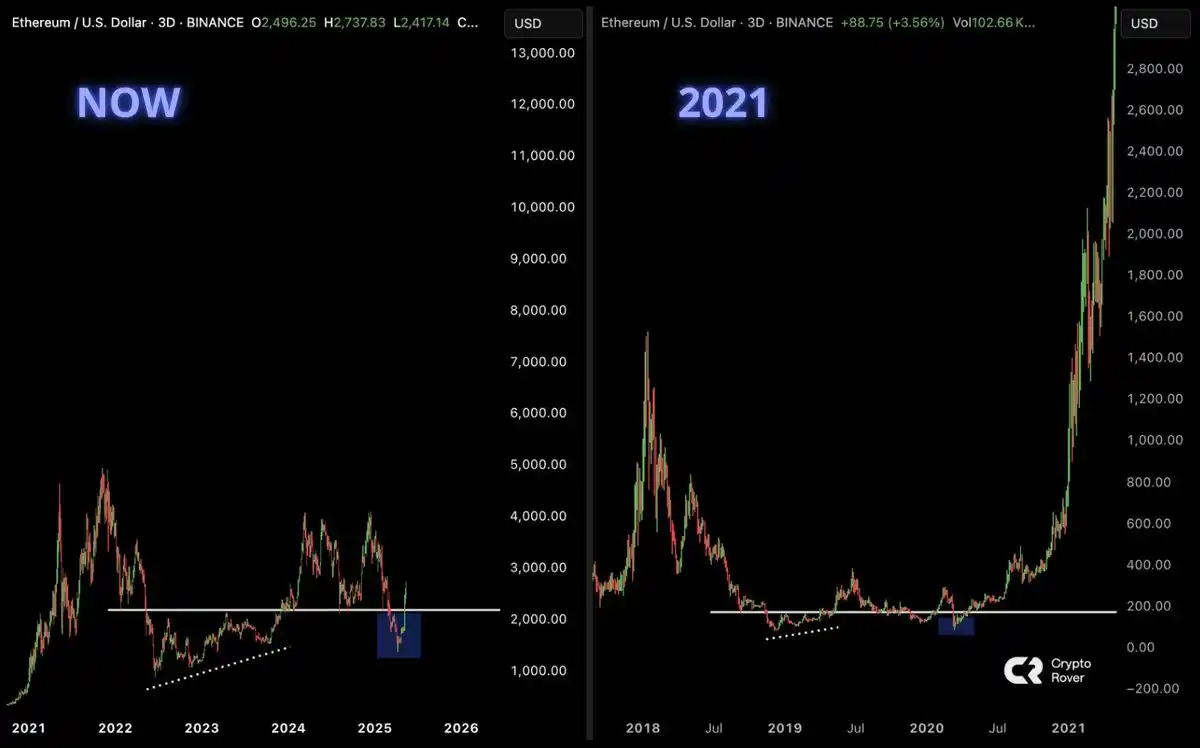The width and height of the screenshot is (1200, 748).
Task: Click the 2022 year label on the time axis
Action: tap(114, 727)
